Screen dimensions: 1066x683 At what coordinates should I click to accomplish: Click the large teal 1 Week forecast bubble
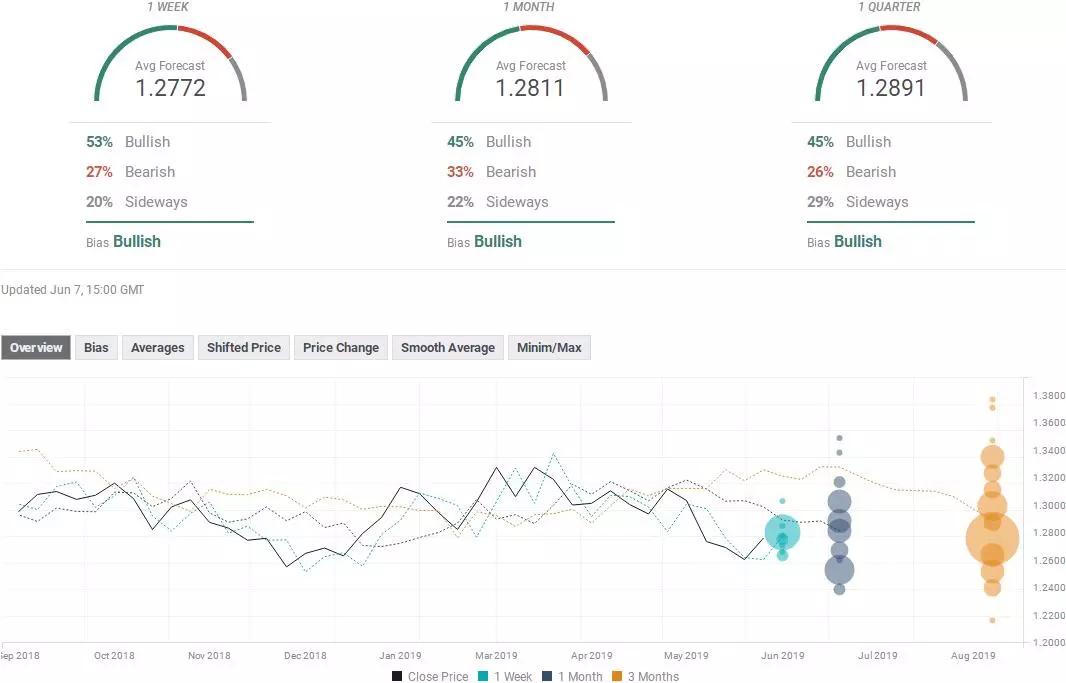[783, 532]
